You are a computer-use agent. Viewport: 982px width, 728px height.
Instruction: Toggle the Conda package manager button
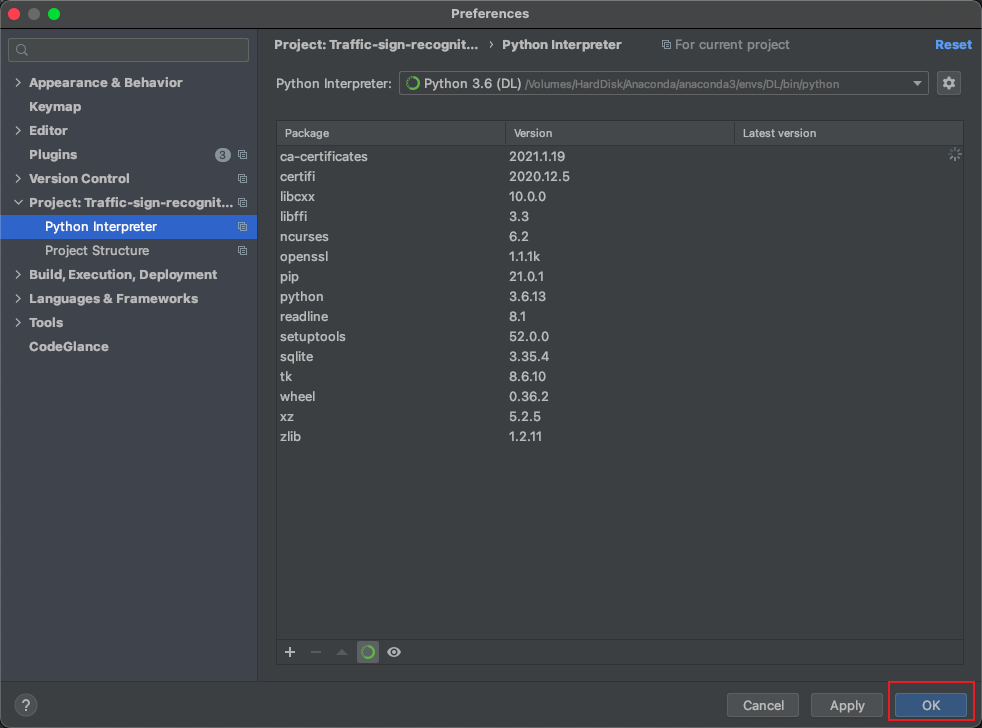tap(368, 652)
